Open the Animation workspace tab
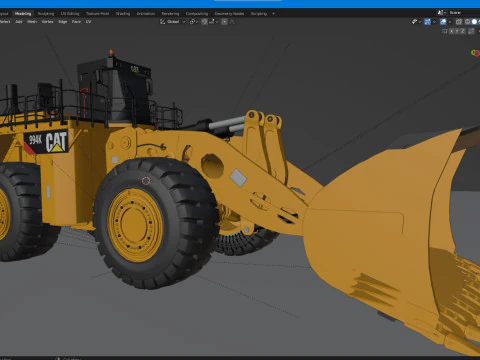The width and height of the screenshot is (480, 360). point(146,14)
